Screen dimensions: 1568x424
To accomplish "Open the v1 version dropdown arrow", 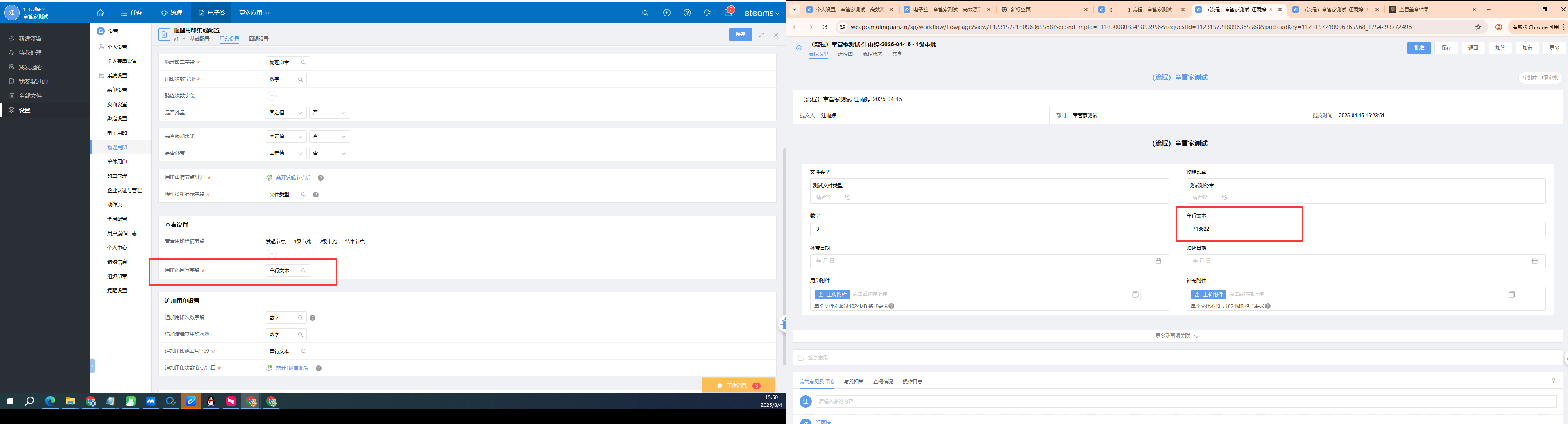I will pos(184,39).
